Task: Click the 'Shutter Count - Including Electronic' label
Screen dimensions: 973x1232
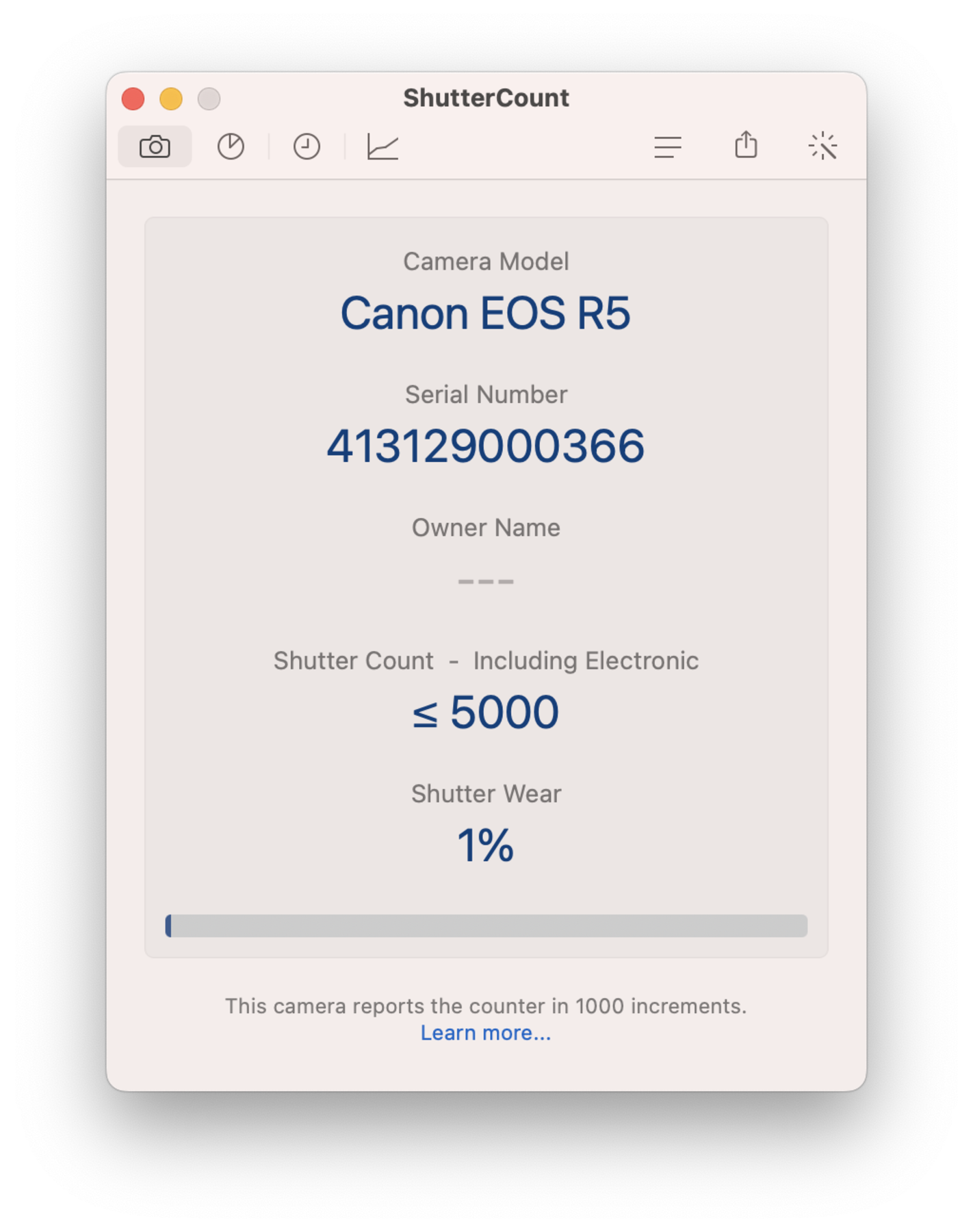Action: [486, 660]
